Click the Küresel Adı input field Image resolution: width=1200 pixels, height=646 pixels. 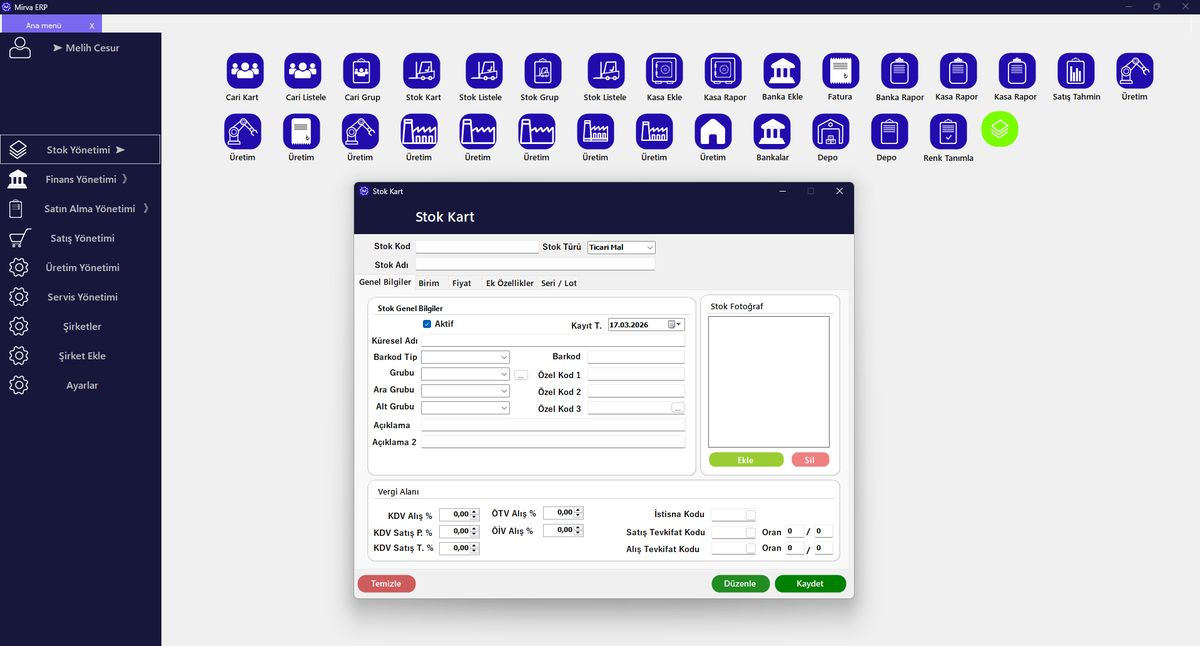pos(553,341)
